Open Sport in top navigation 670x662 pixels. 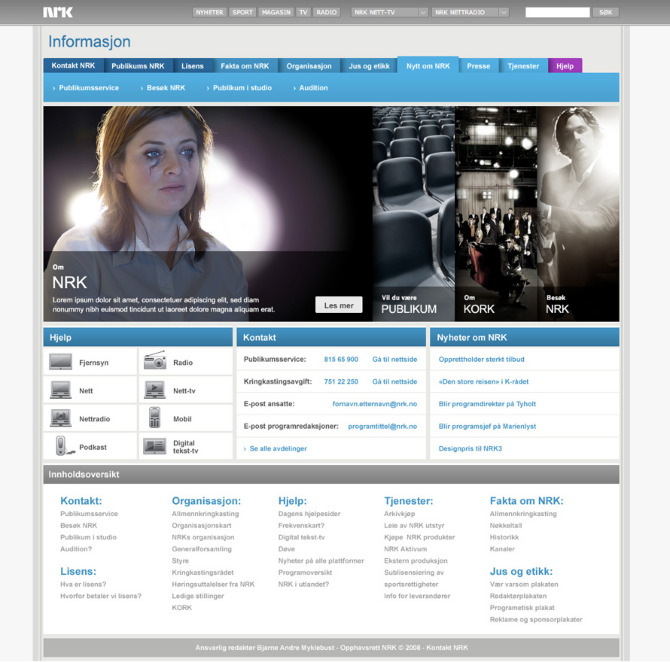click(242, 12)
